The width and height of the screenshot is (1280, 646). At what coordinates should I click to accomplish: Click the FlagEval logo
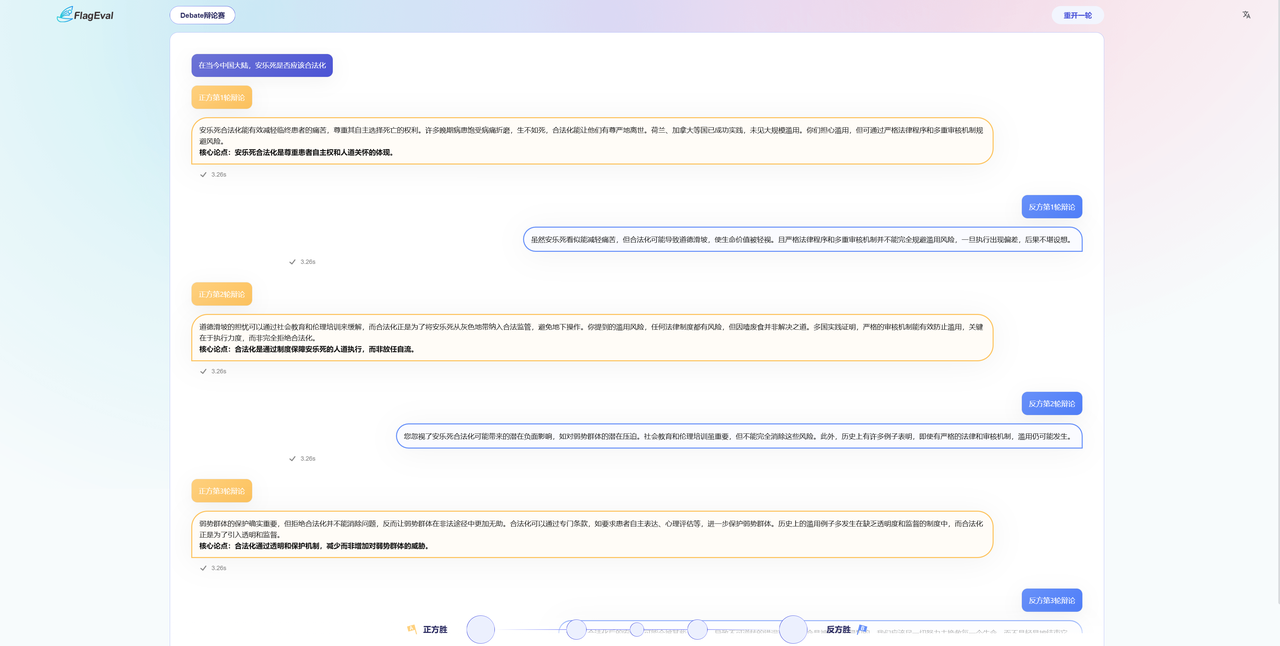[78, 15]
